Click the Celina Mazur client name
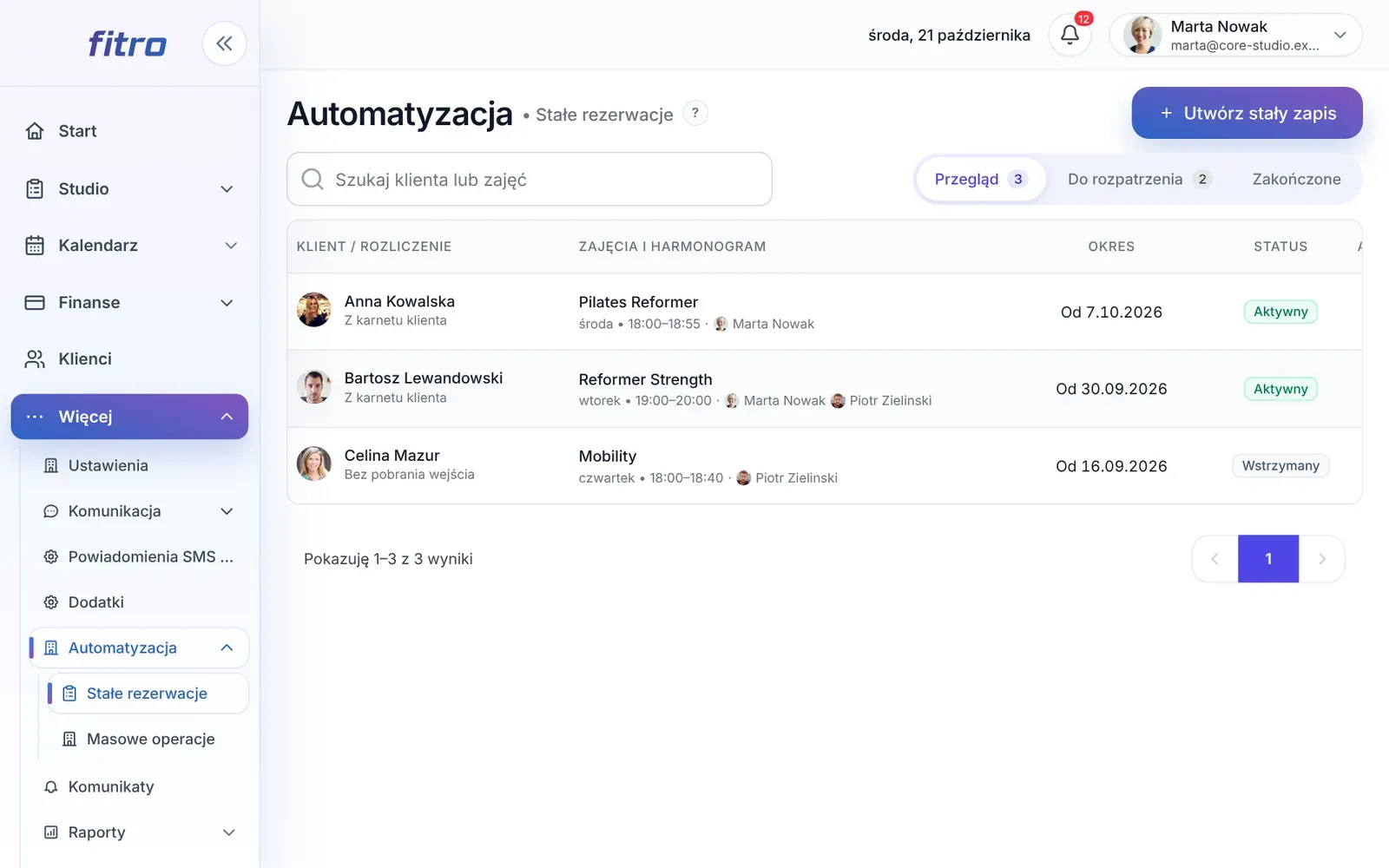This screenshot has width=1389, height=868. 392,456
